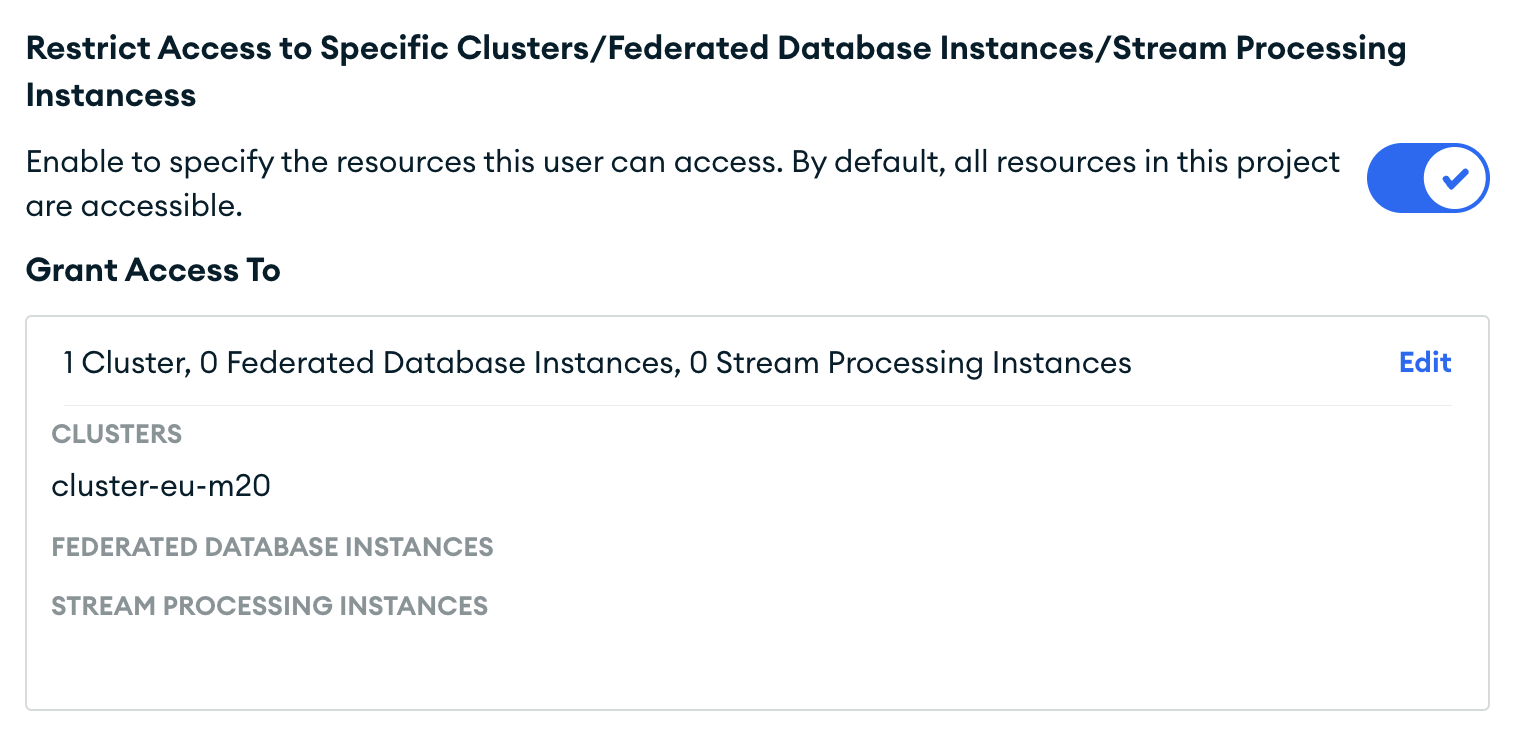Click the blue track of the toggle
The width and height of the screenshot is (1522, 730).
pyautogui.click(x=1395, y=178)
